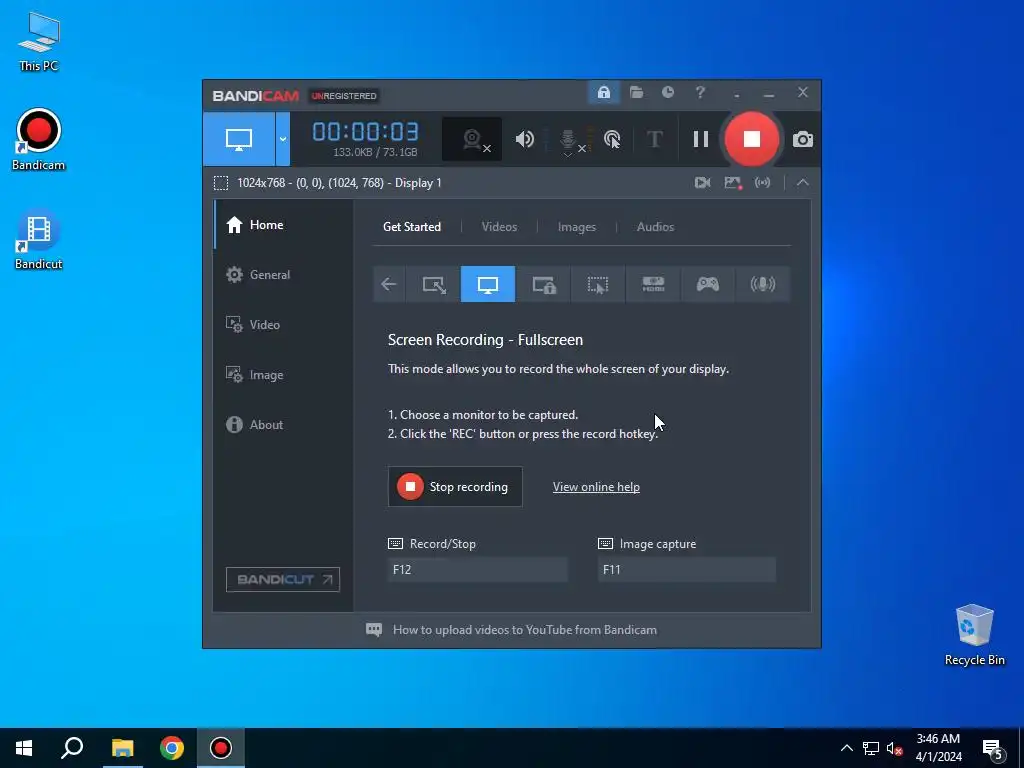This screenshot has height=768, width=1024.
Task: Click the dashed rectangle area selection icon
Action: [221, 183]
